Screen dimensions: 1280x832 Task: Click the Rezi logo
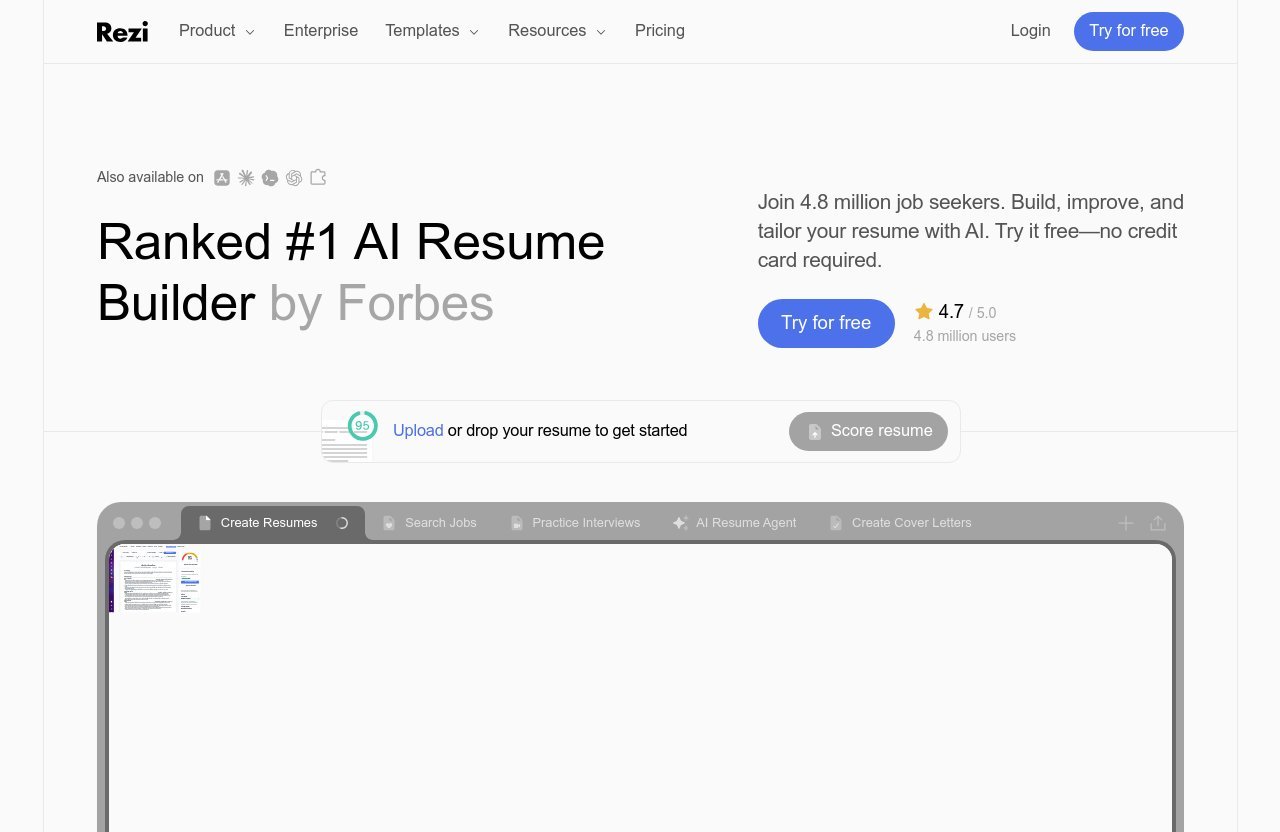(x=122, y=32)
